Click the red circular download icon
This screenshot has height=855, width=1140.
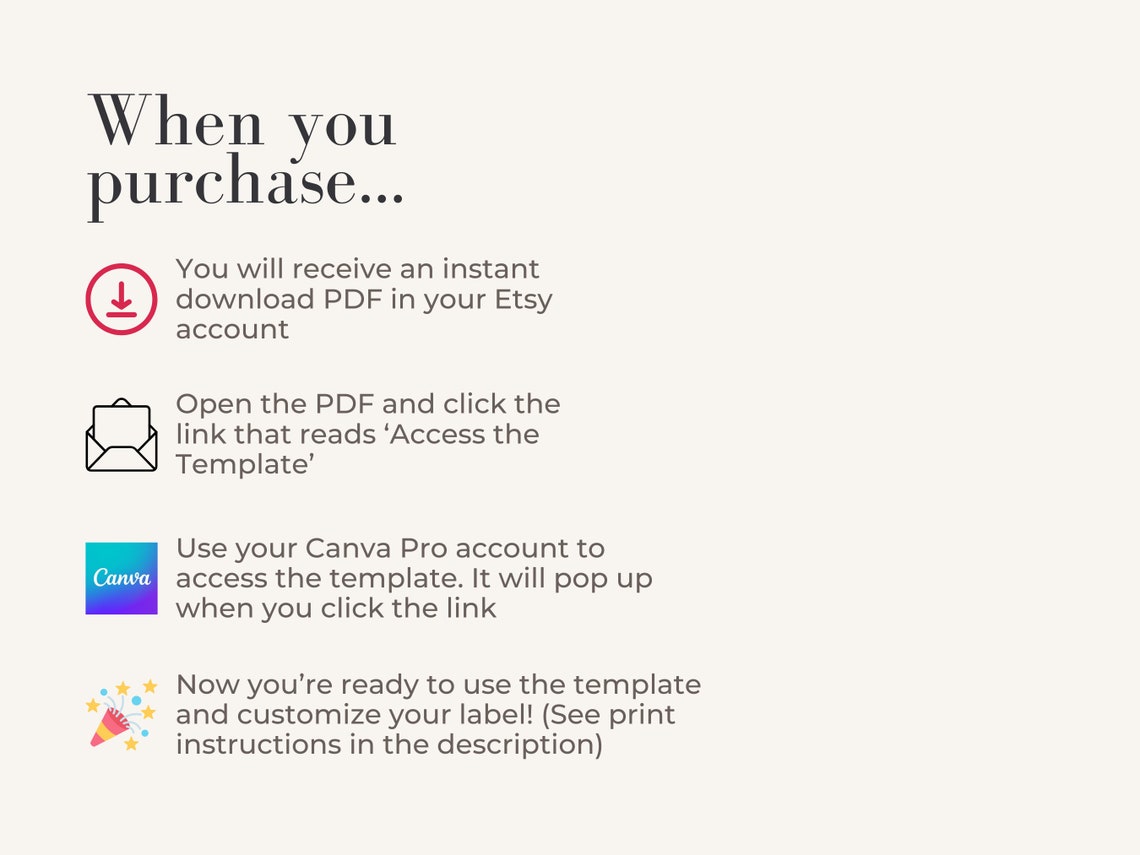pyautogui.click(x=121, y=299)
